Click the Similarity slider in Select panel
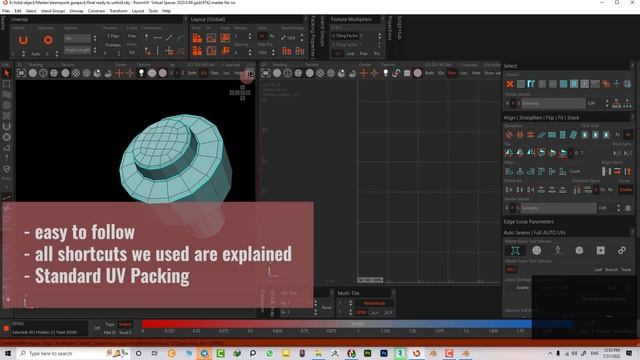This screenshot has width=640, height=360. pos(553,103)
